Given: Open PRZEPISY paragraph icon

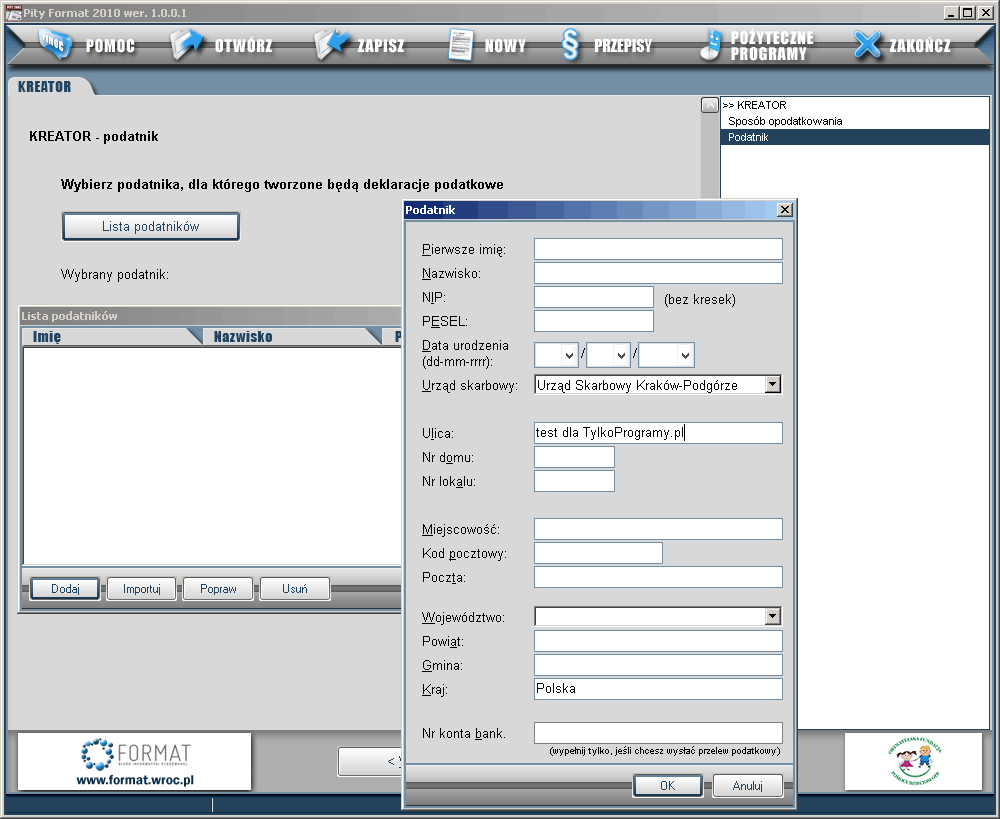Looking at the screenshot, I should tap(570, 46).
